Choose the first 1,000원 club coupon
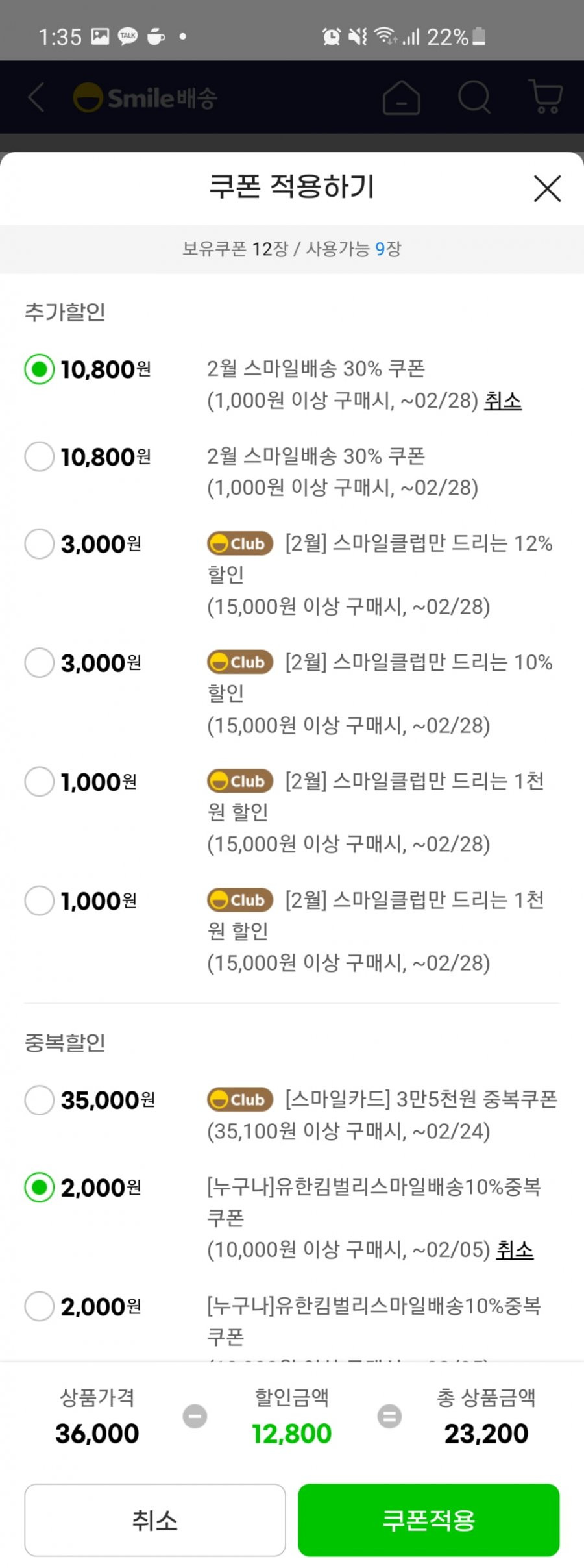The height and width of the screenshot is (1568, 584). click(x=39, y=781)
